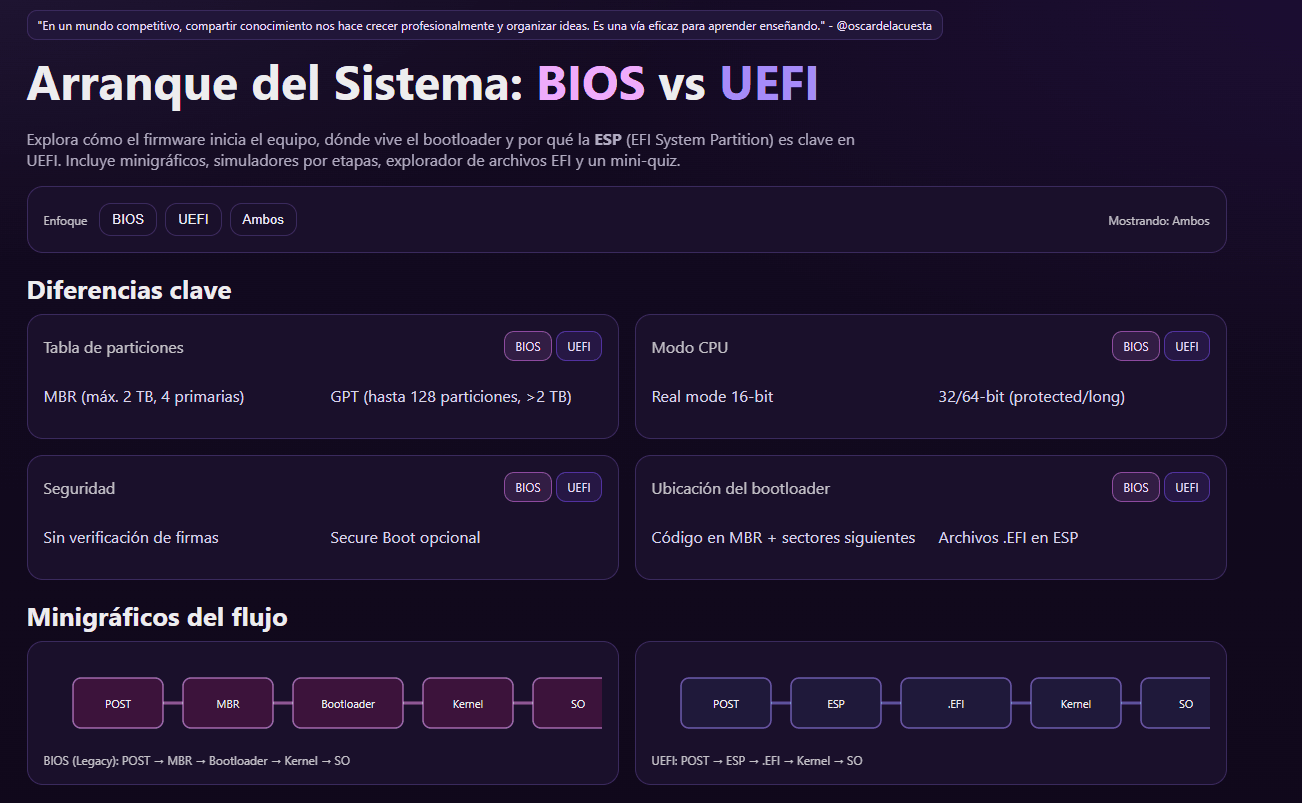Select the UEFI focus filter button
This screenshot has width=1302, height=803.
coord(193,220)
